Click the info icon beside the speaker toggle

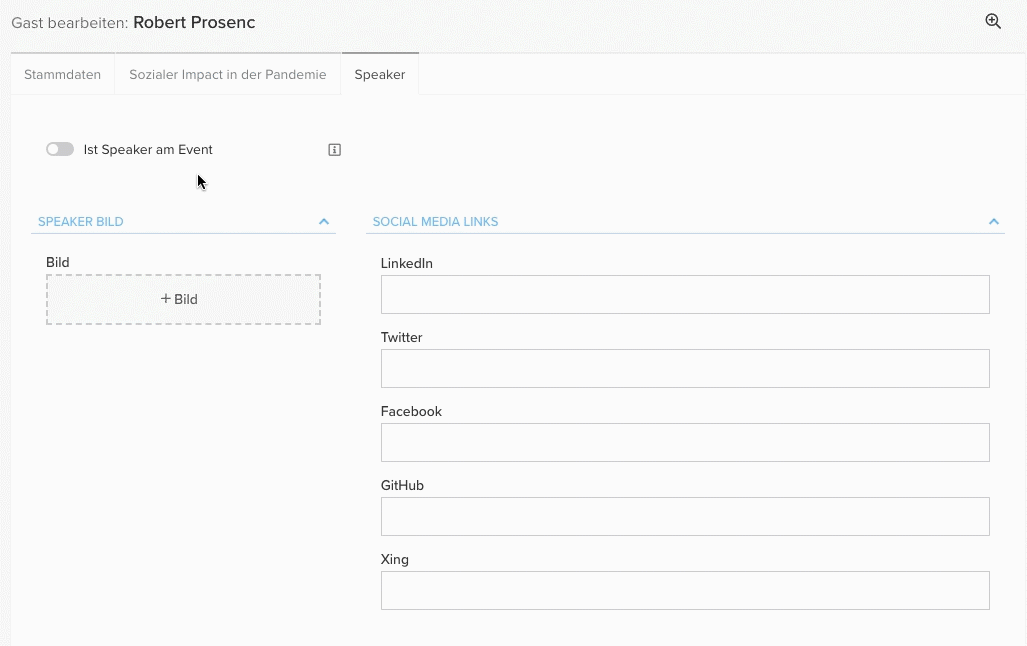point(335,150)
